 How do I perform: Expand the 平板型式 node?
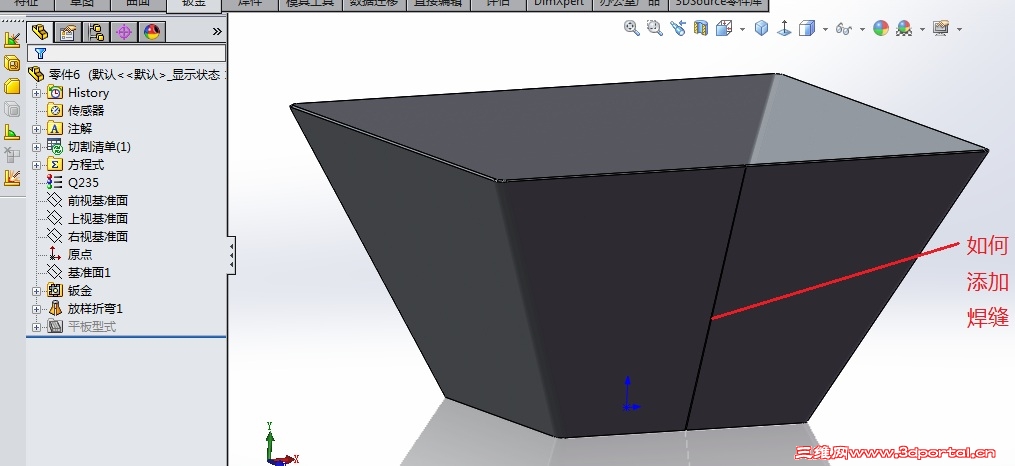(36, 327)
